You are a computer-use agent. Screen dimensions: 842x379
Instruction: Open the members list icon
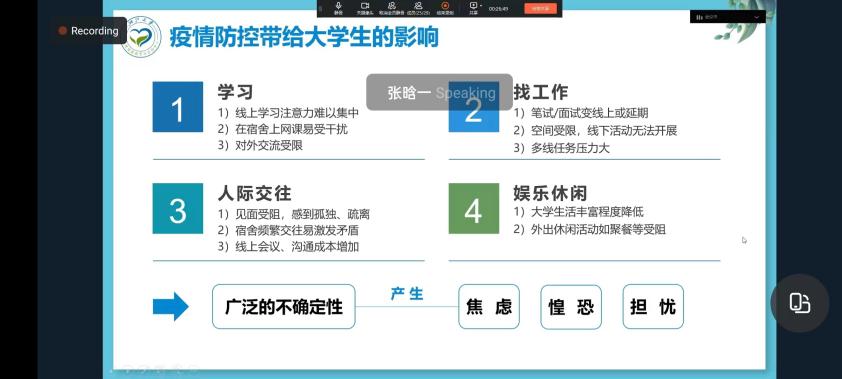(x=418, y=8)
